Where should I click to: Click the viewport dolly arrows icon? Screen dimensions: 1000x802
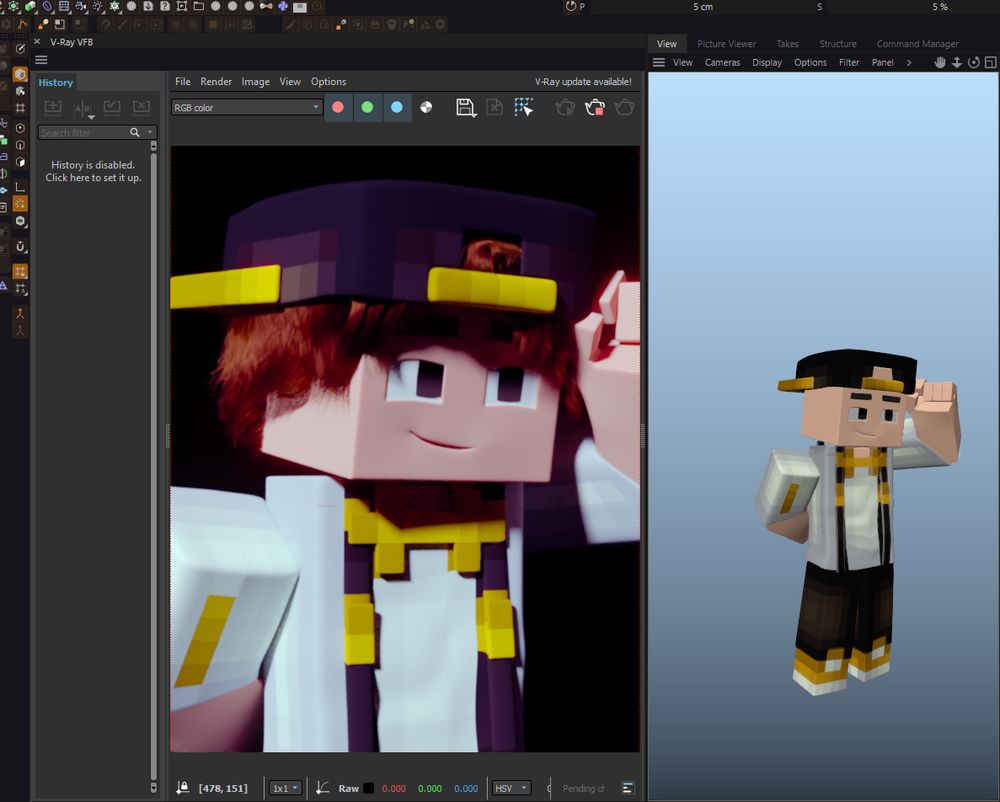point(957,62)
